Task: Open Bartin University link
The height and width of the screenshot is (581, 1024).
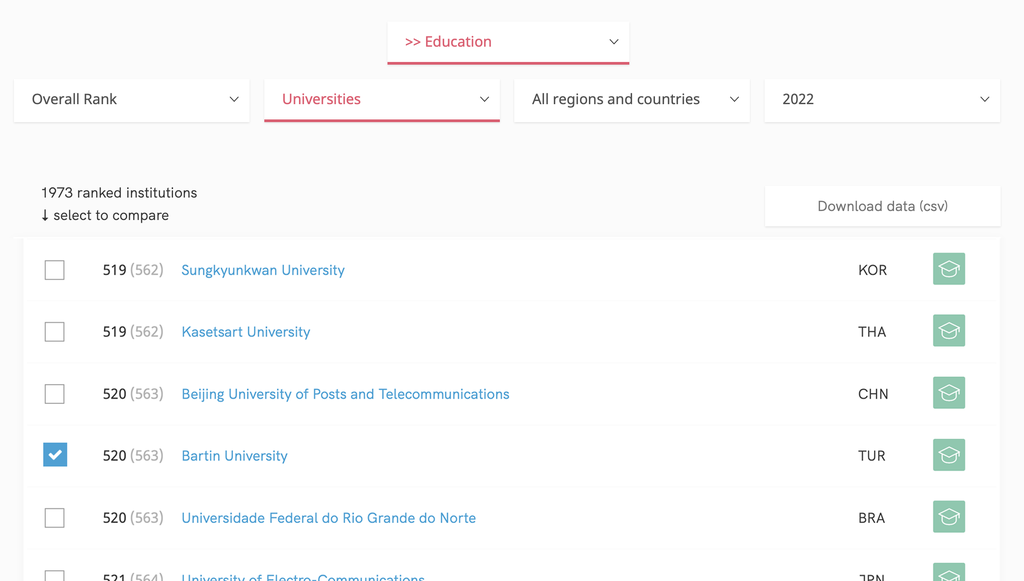Action: (x=234, y=456)
